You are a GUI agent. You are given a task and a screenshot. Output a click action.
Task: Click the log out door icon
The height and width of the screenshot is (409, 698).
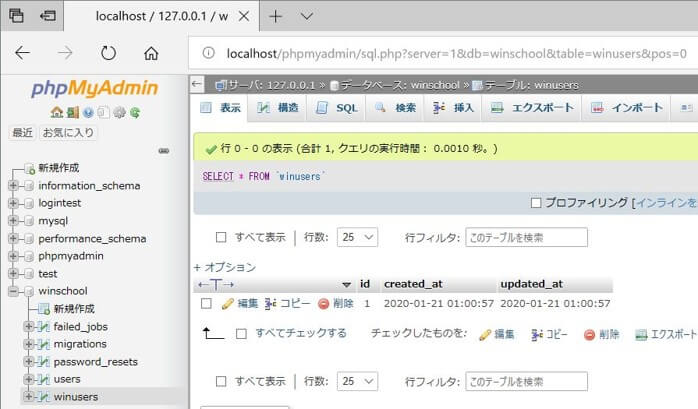coord(73,112)
